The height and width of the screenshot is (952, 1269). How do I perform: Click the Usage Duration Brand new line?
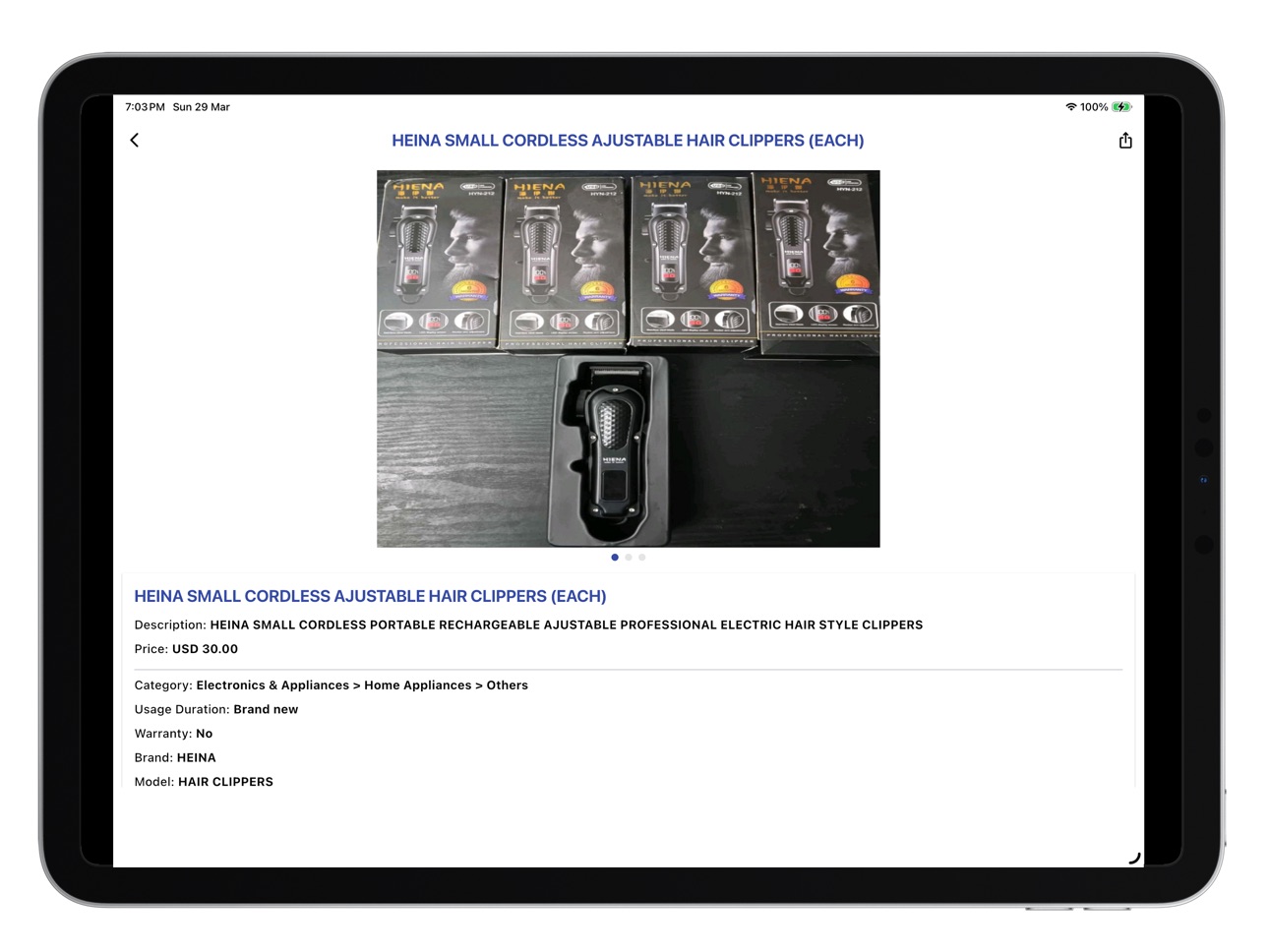215,709
